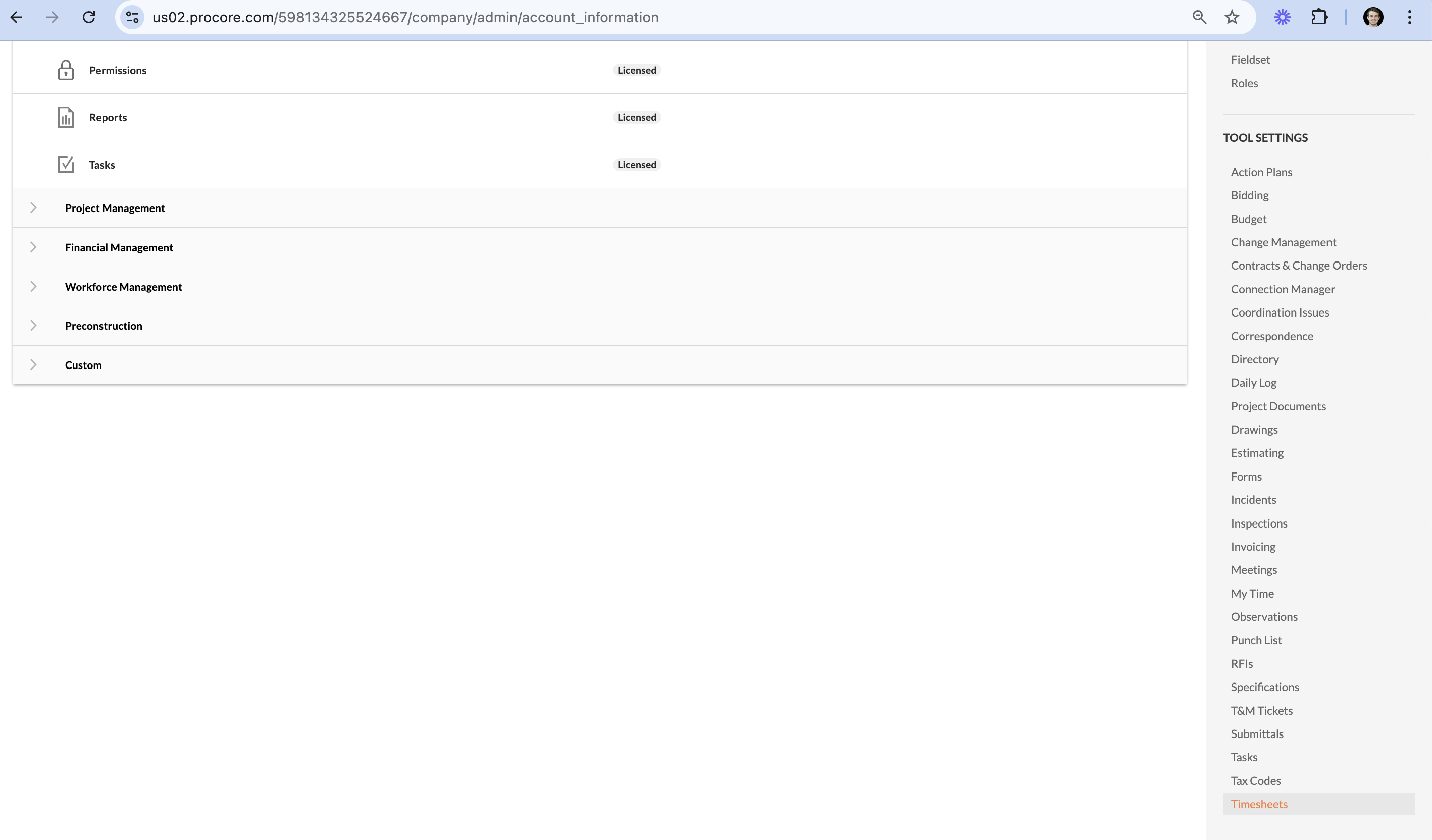Open Contracts & Change Orders settings
Screen dimensions: 1432x840
point(1299,265)
